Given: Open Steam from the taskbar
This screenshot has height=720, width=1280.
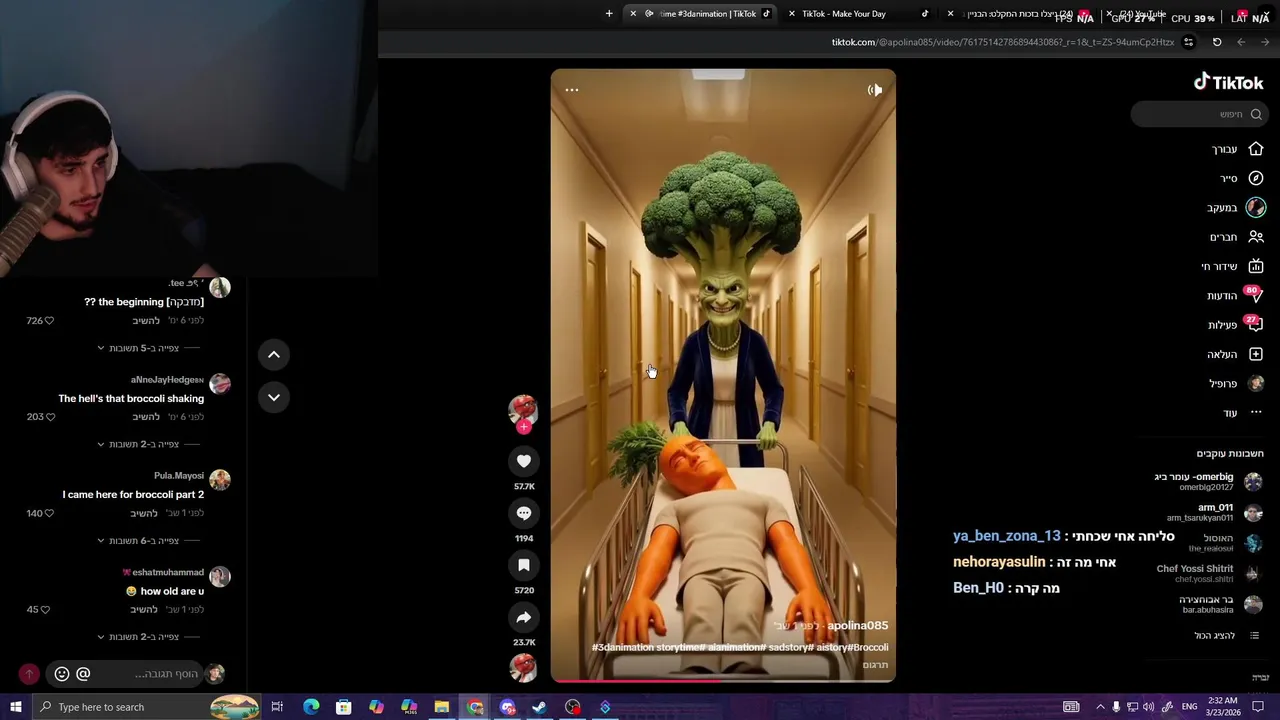Looking at the screenshot, I should [539, 707].
